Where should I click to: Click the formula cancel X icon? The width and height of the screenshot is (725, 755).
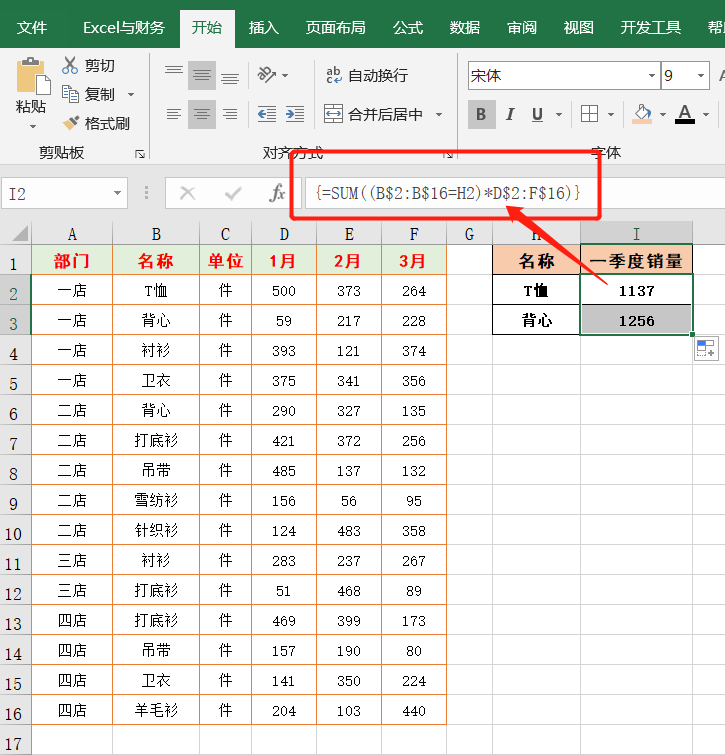click(187, 193)
